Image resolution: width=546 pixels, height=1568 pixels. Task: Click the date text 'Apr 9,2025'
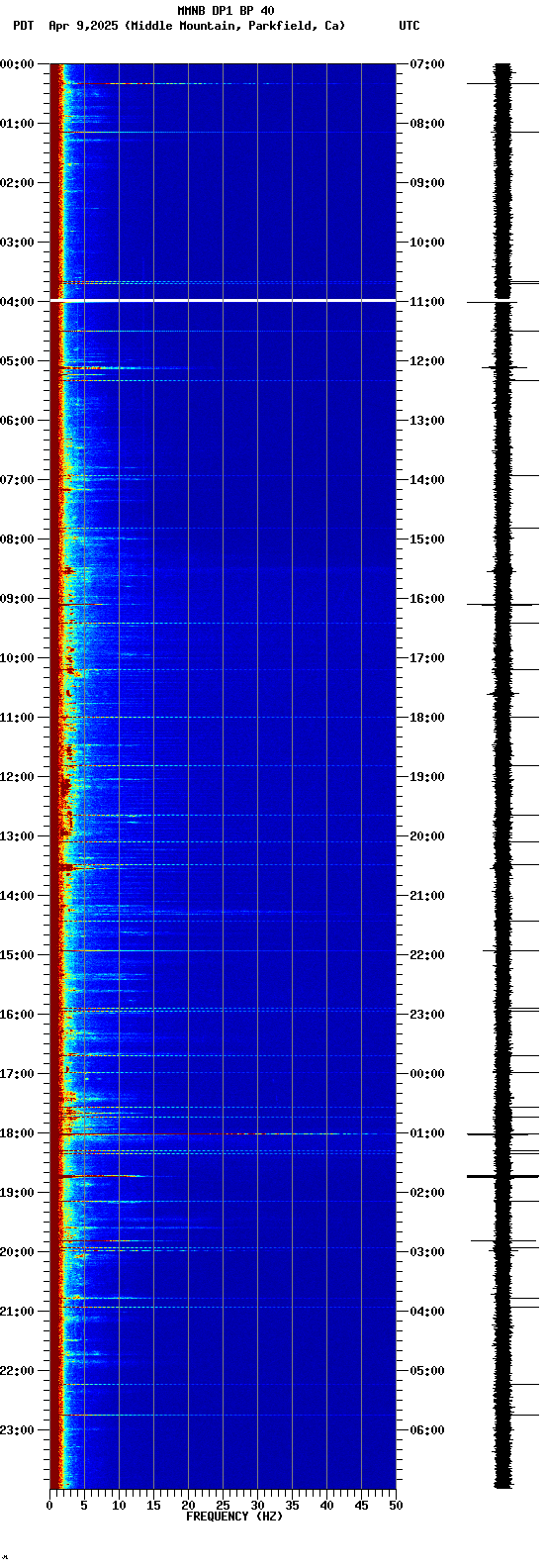(x=83, y=26)
